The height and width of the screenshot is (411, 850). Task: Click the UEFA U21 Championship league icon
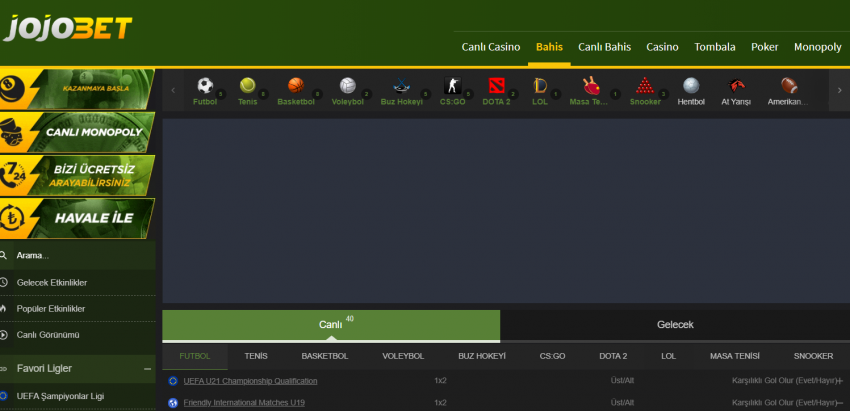click(x=173, y=381)
